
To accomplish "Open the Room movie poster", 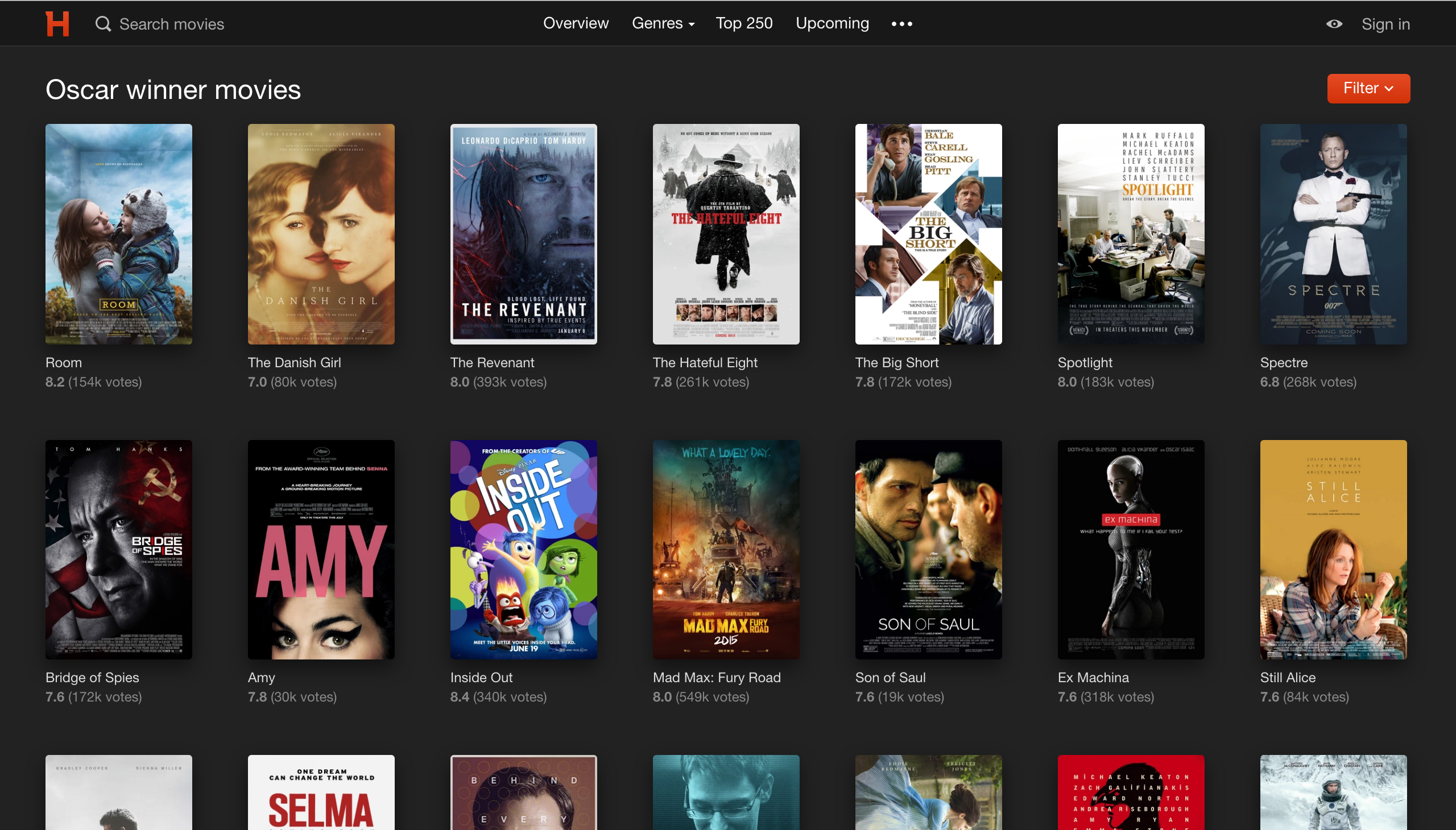I will pos(119,234).
